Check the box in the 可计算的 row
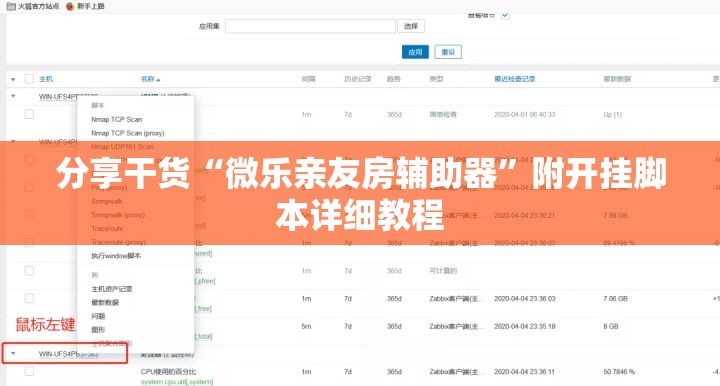The width and height of the screenshot is (720, 386). click(29, 271)
